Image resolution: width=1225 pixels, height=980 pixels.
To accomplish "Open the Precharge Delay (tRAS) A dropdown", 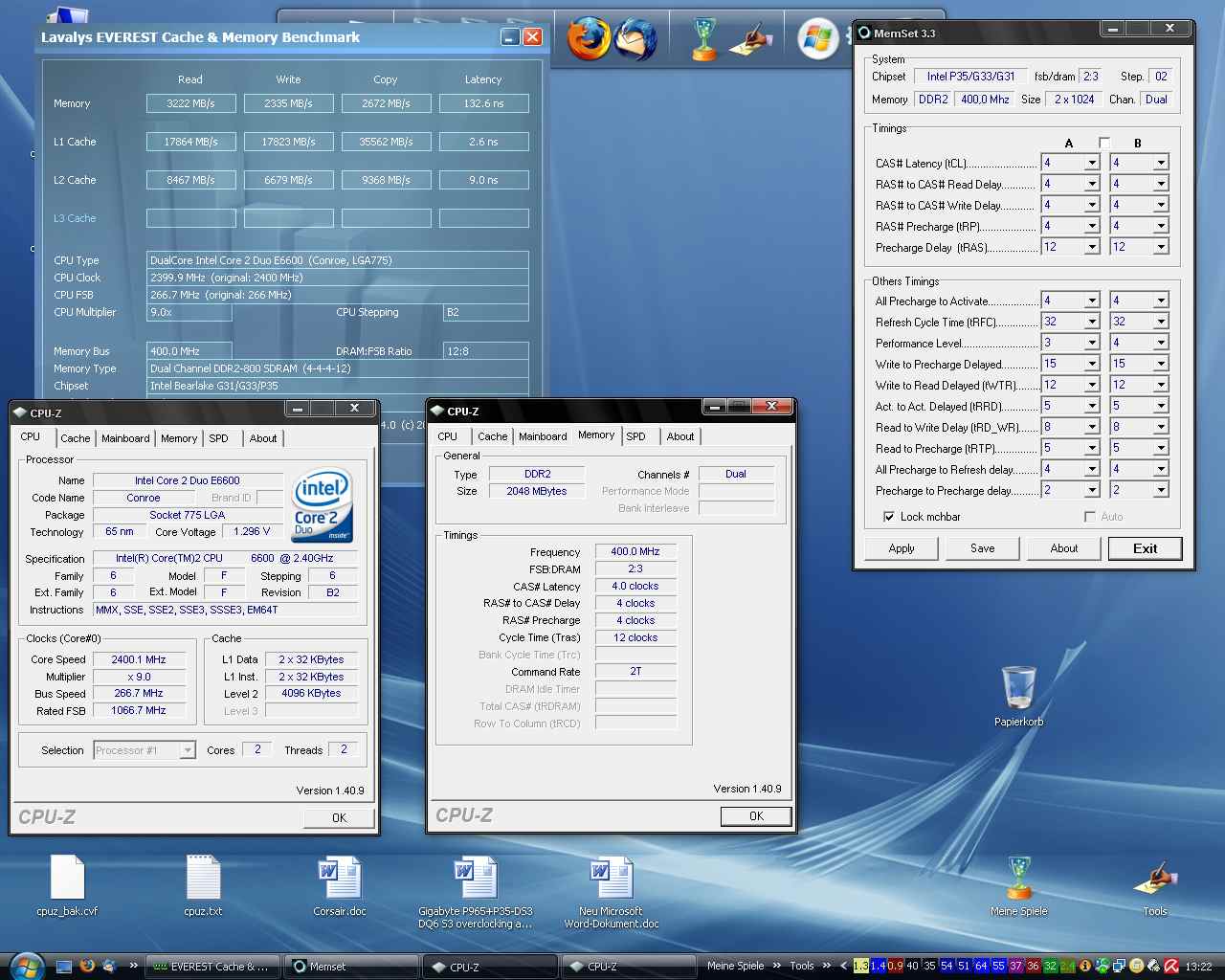I will point(1091,247).
